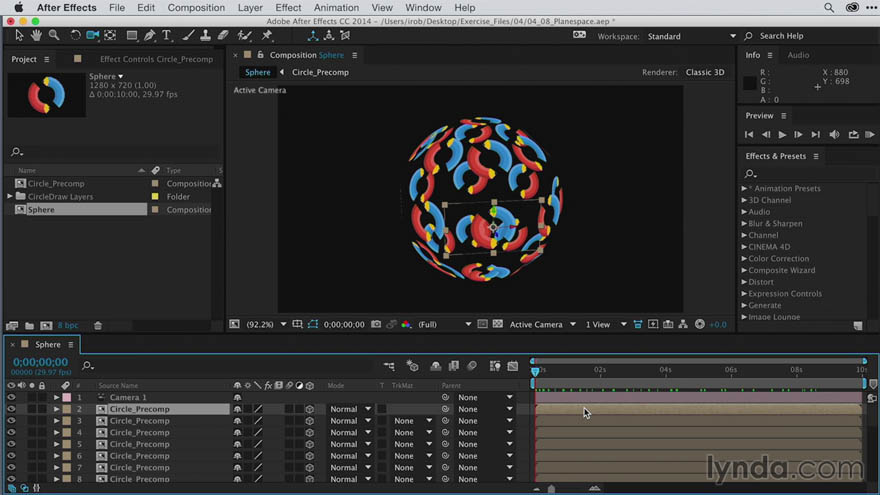
Task: Select the Rectangle shape tool
Action: click(x=132, y=35)
